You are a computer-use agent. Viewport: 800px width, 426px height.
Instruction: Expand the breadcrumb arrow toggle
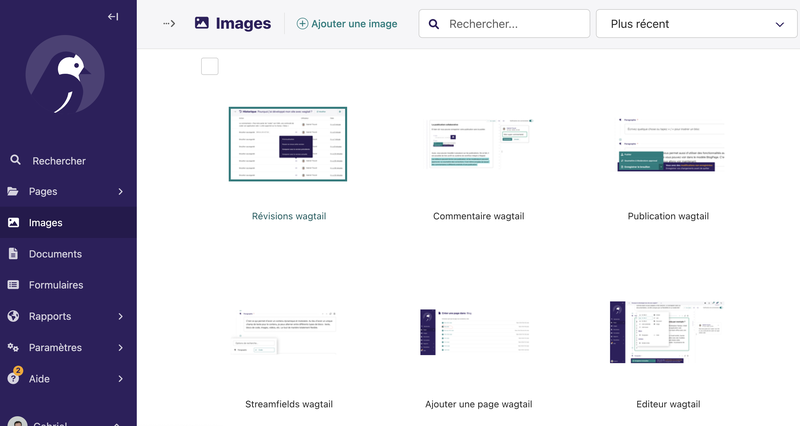point(169,23)
